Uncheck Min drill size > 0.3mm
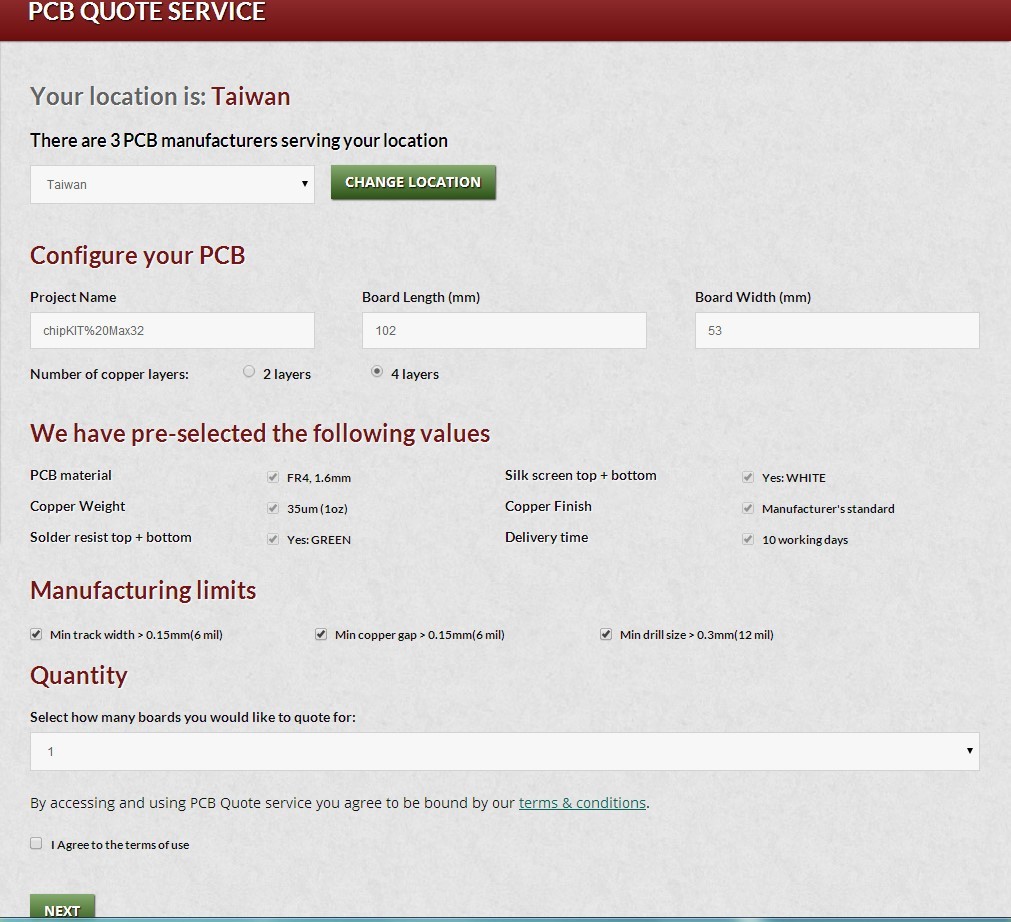The width and height of the screenshot is (1011, 922). tap(606, 634)
